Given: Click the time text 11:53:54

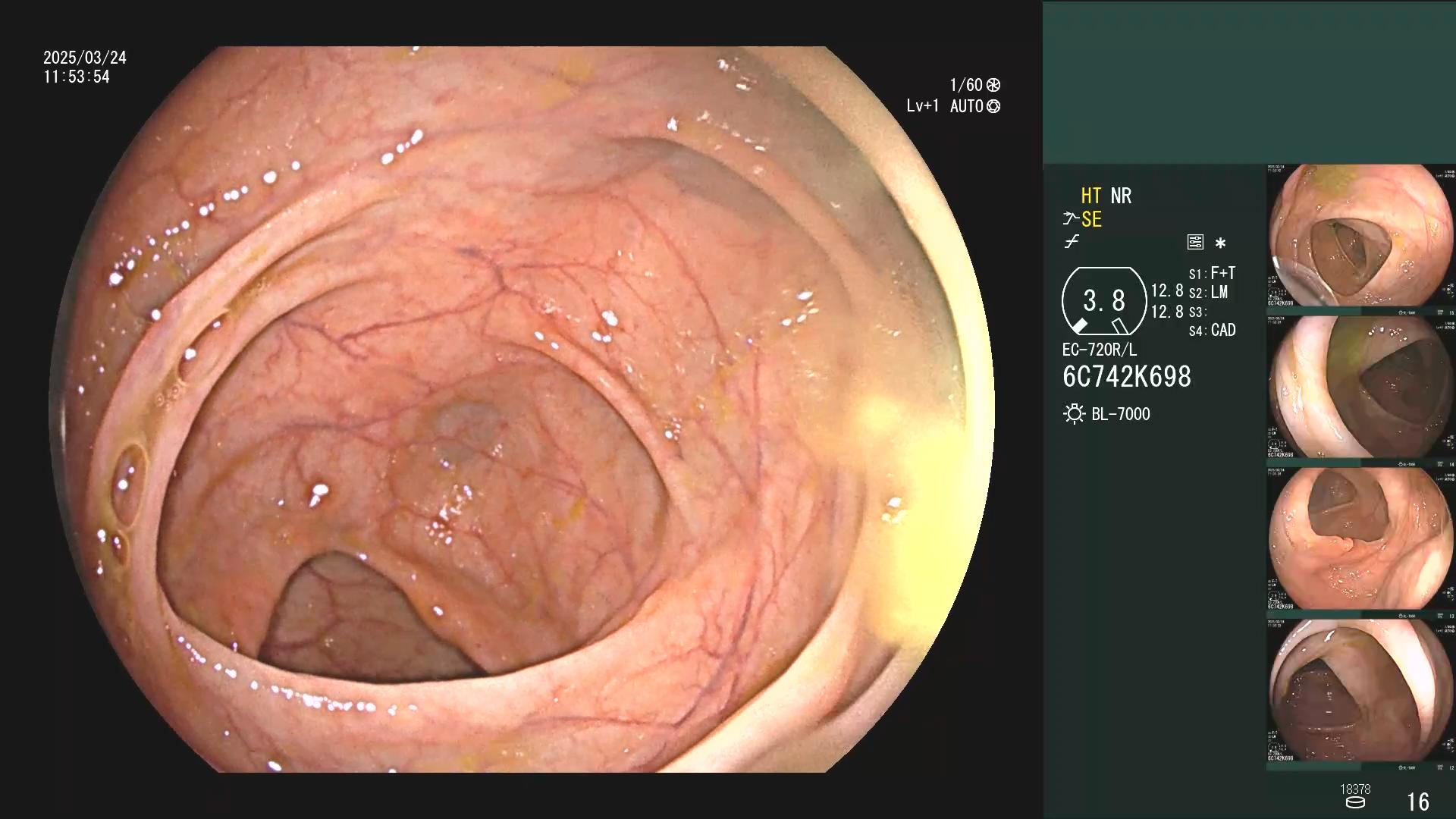Looking at the screenshot, I should point(77,77).
